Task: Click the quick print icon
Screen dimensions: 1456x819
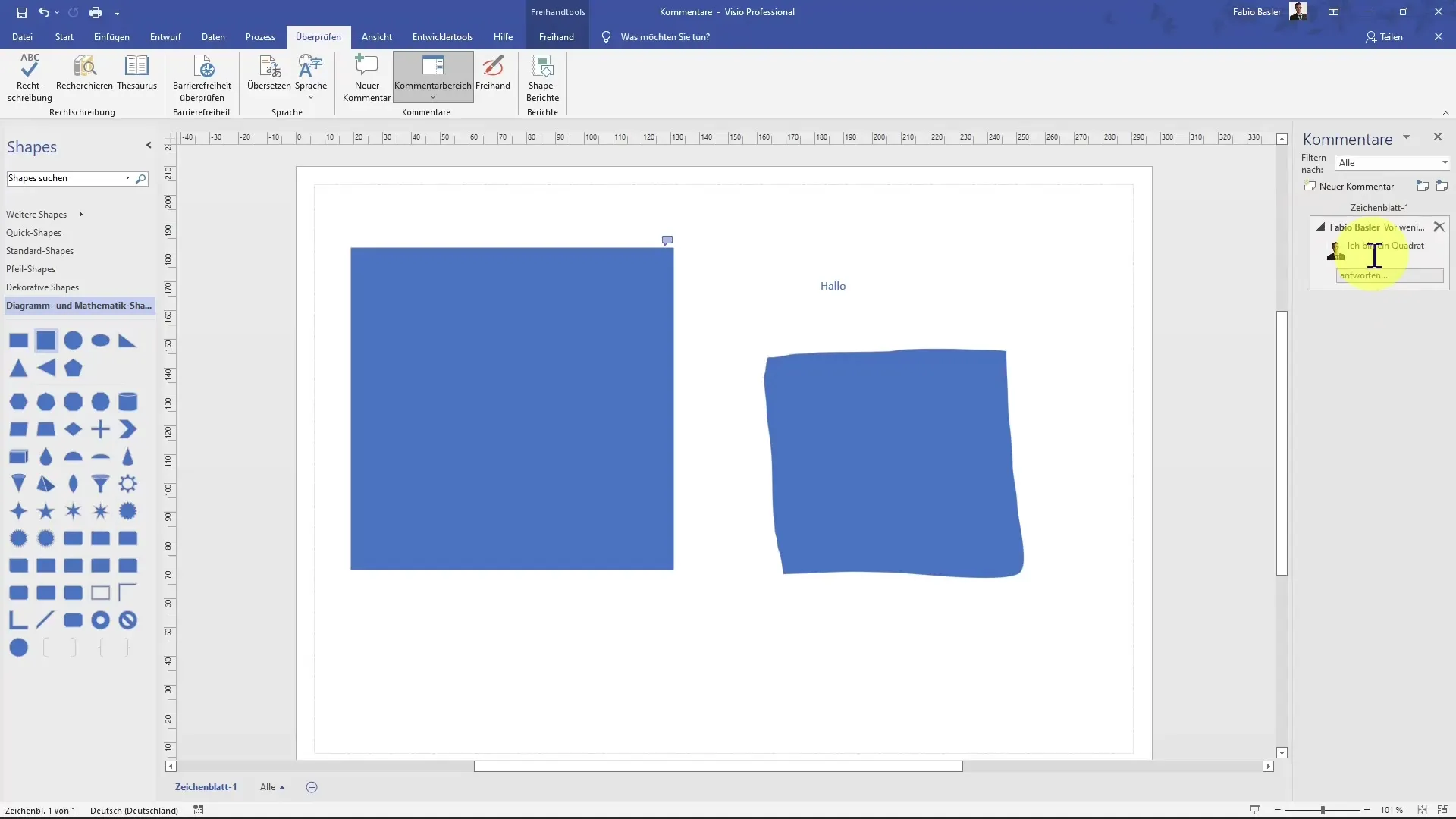Action: coord(95,12)
